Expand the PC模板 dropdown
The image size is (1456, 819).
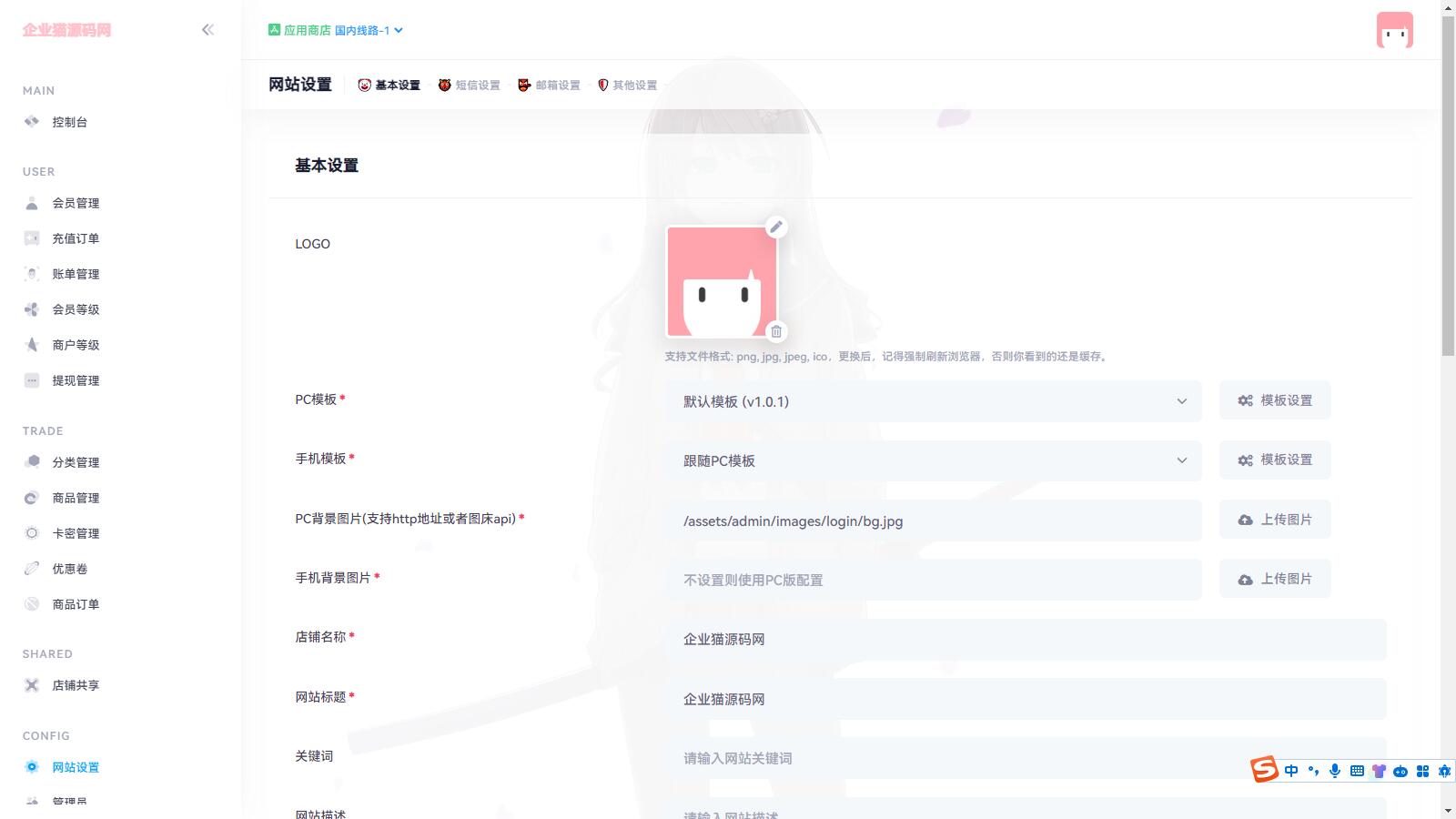pyautogui.click(x=933, y=401)
